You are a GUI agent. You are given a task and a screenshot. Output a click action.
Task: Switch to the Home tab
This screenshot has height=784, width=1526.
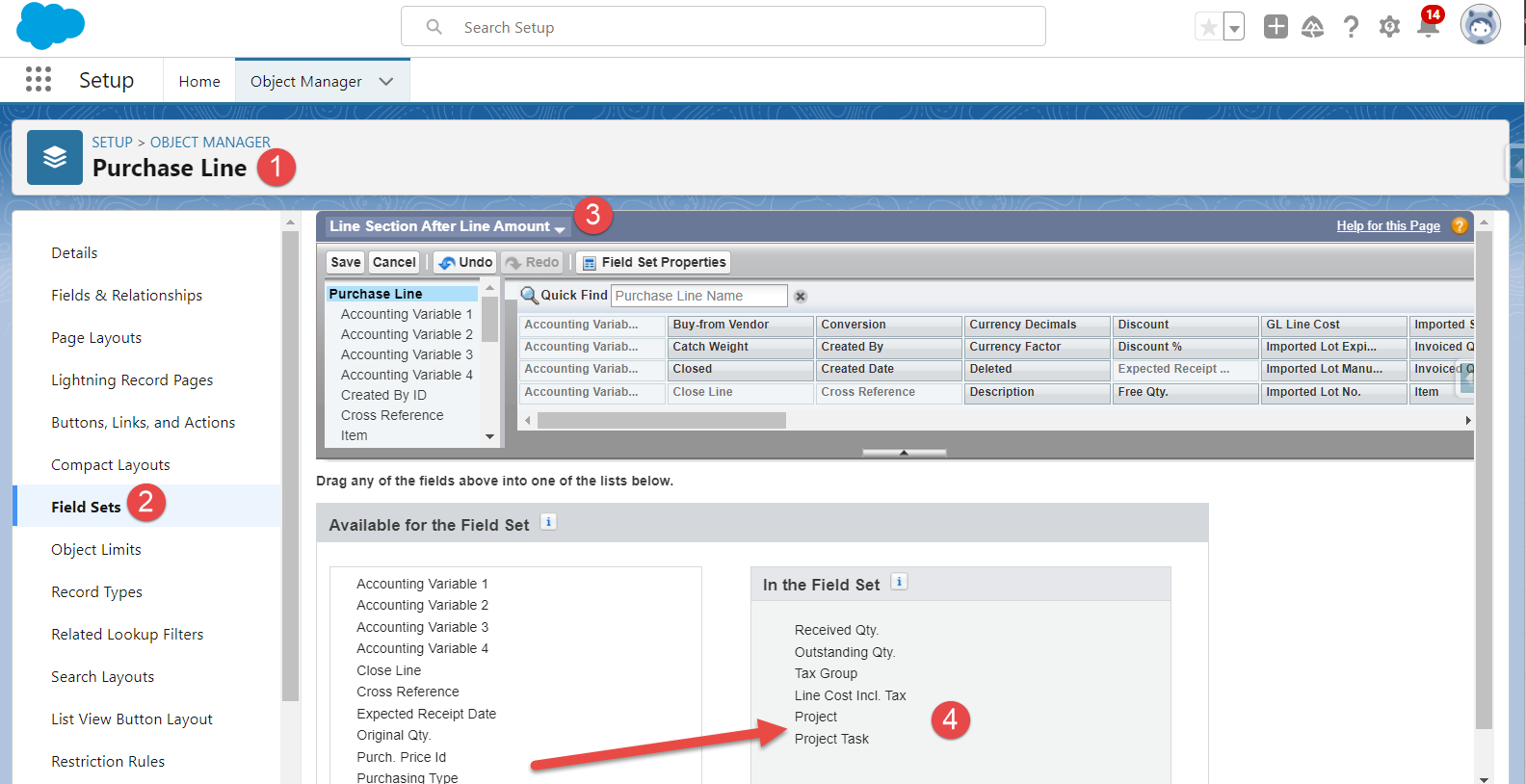199,82
